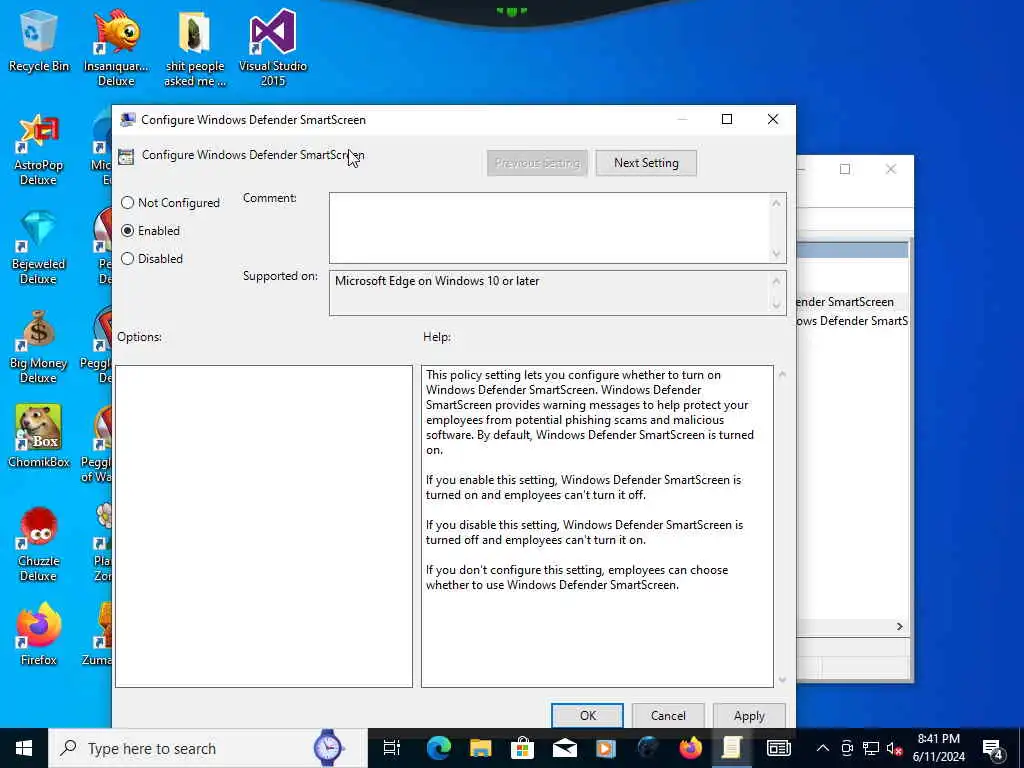This screenshot has width=1024, height=768.
Task: Click the Supported on text field
Action: click(x=549, y=293)
